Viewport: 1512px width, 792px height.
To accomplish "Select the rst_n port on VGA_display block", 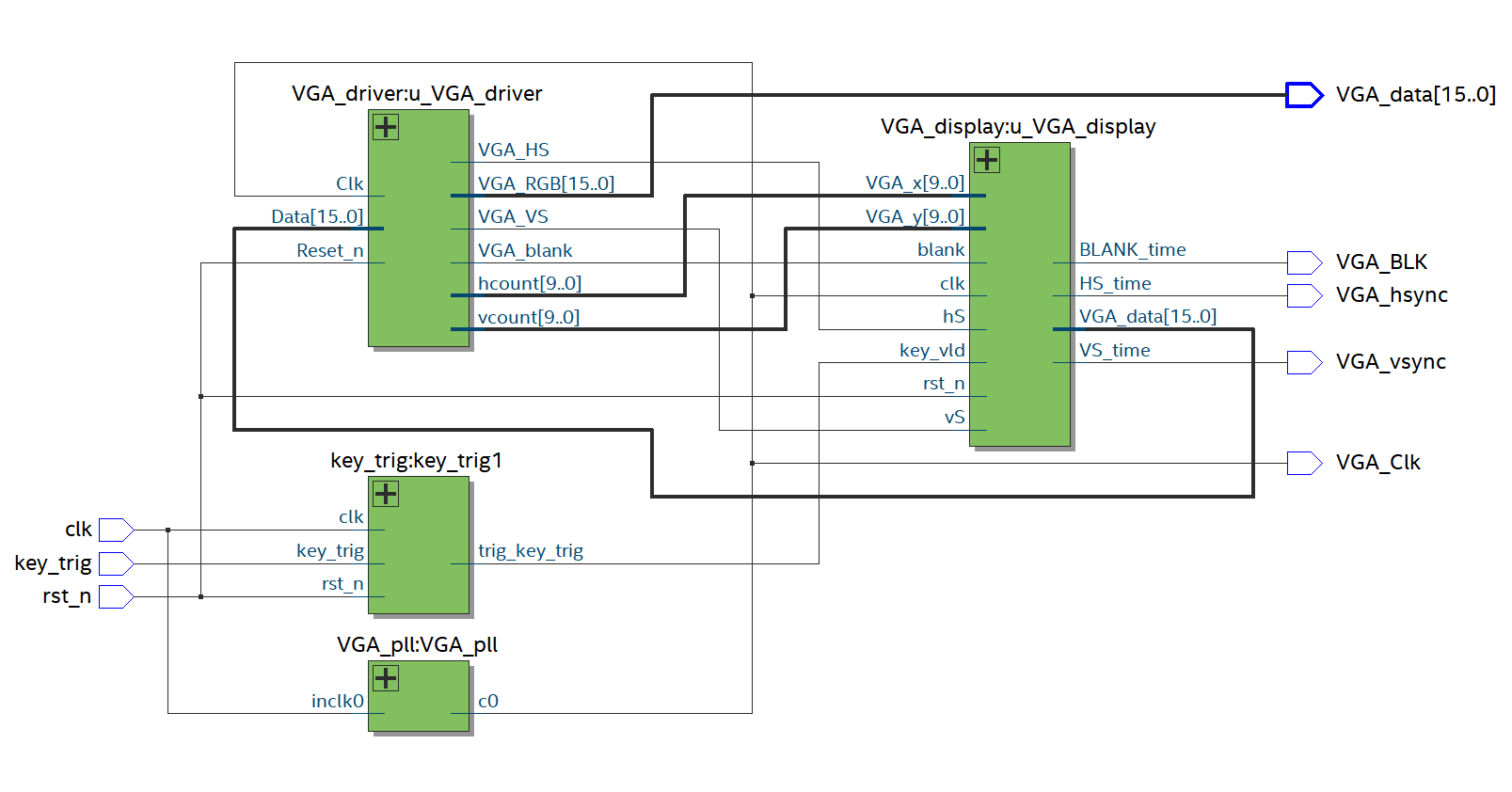I will click(x=944, y=383).
